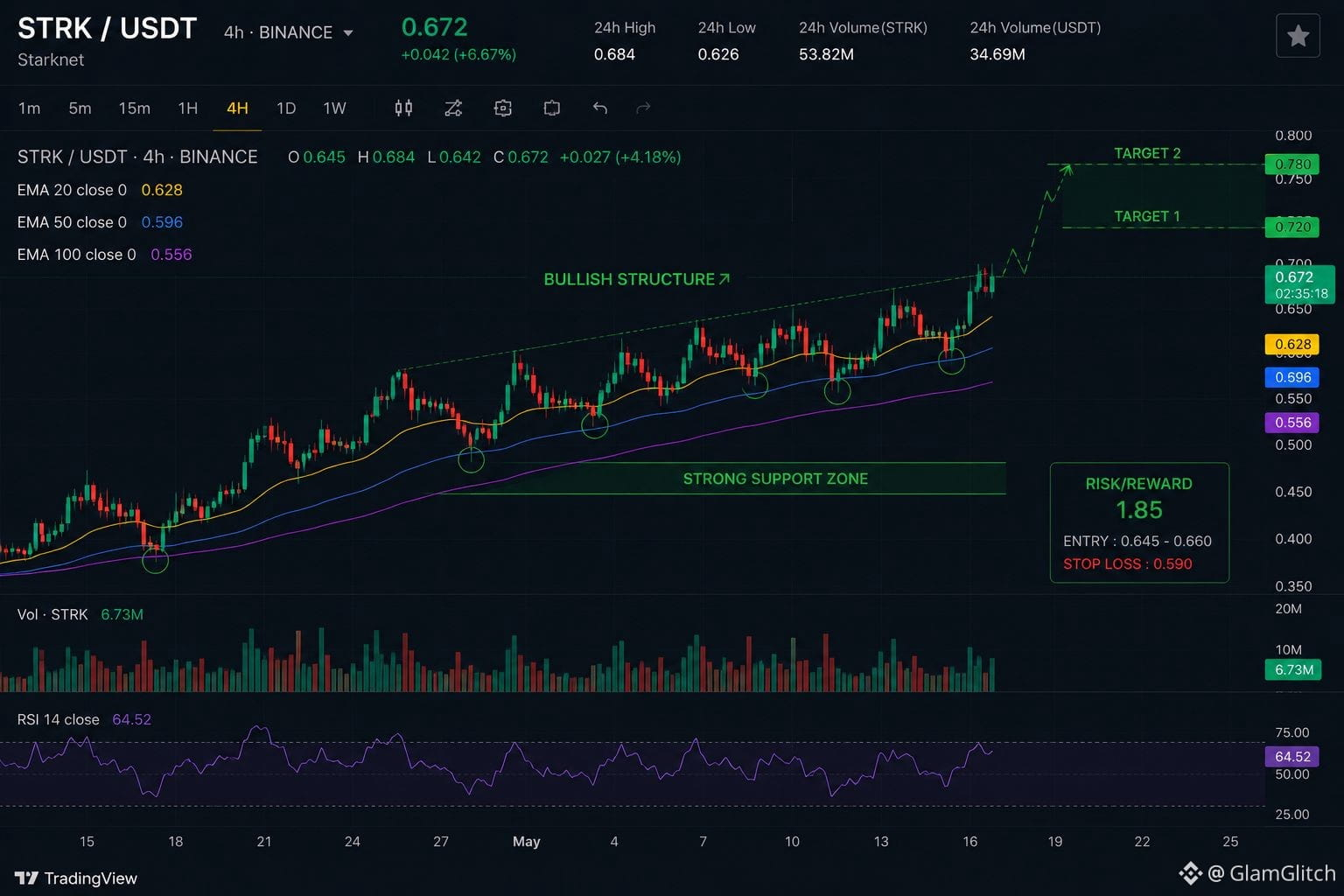Click the 24h Low value 0.626
Screen dimensions: 1344x896
(718, 54)
